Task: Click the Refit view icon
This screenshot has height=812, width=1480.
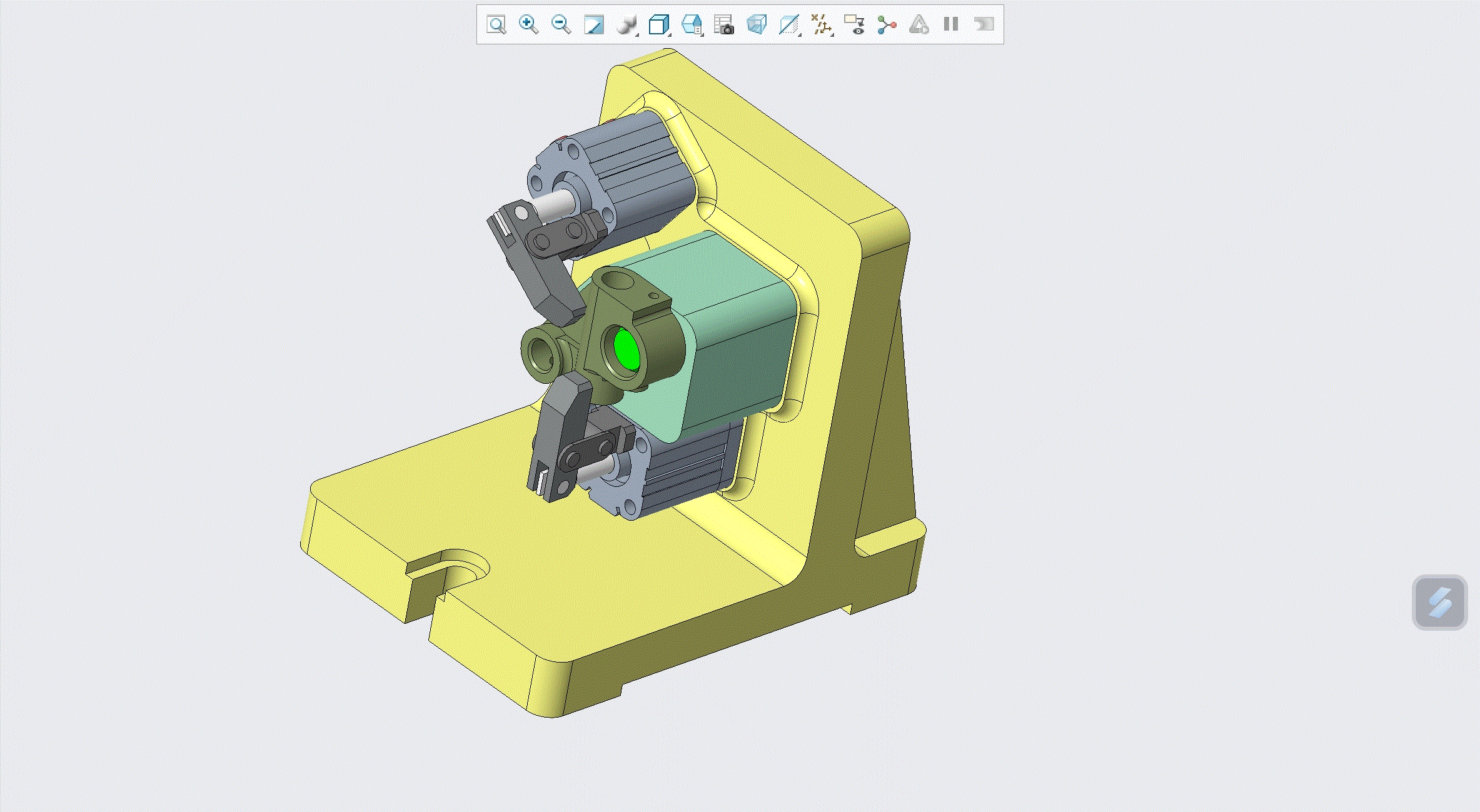Action: [x=496, y=25]
